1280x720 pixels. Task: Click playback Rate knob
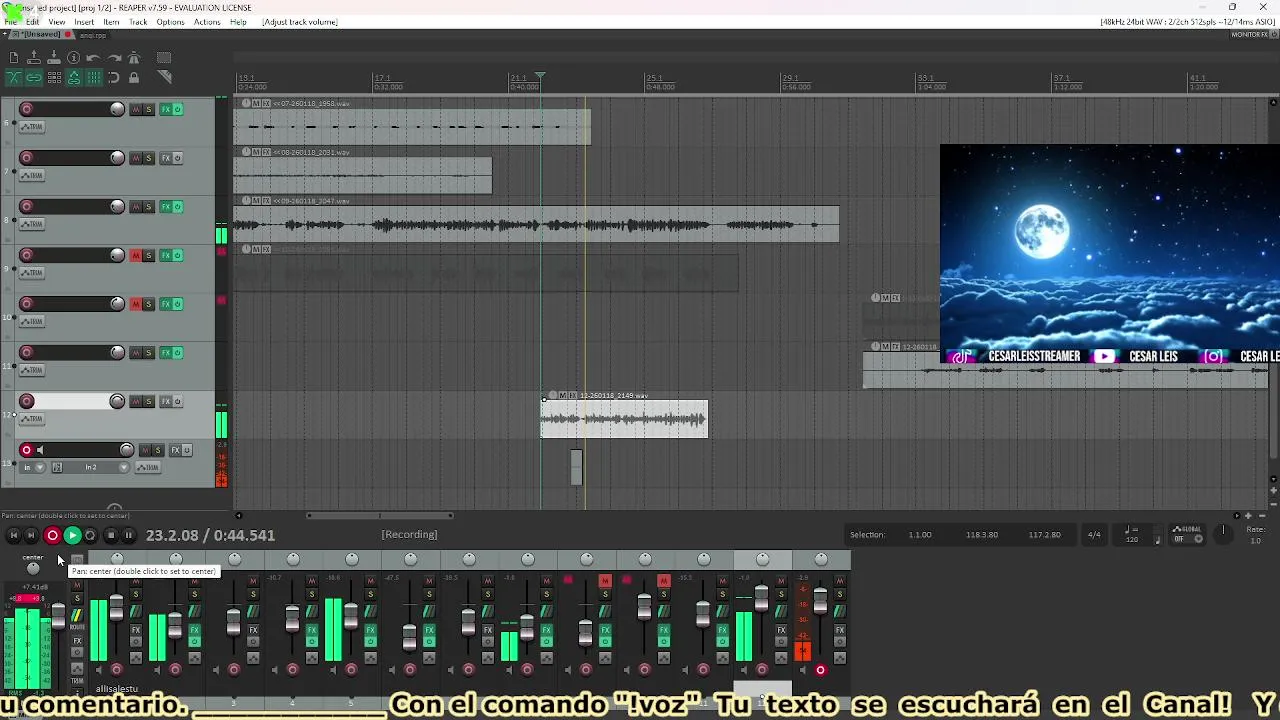pos(1222,534)
